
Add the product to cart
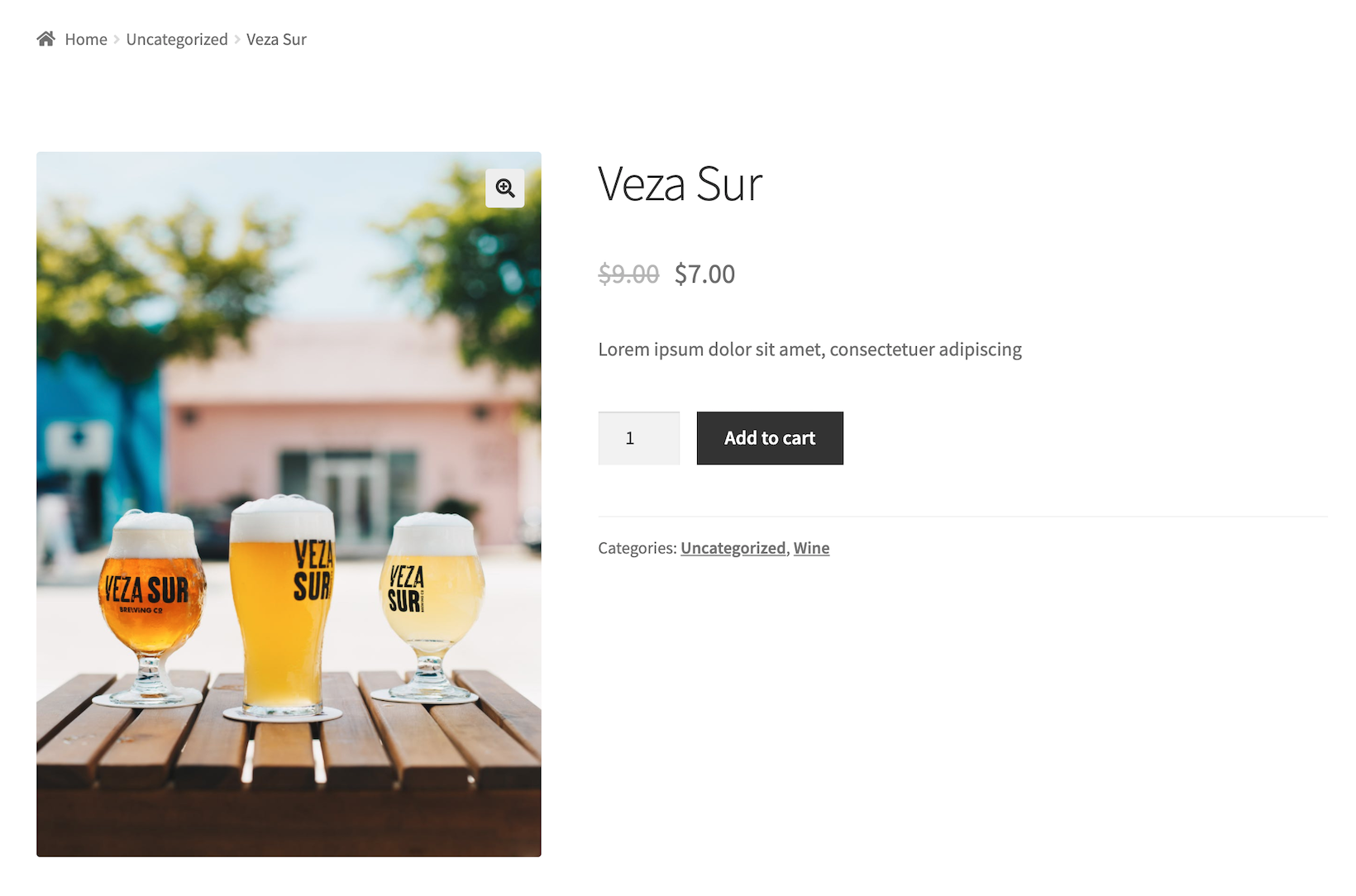click(770, 438)
